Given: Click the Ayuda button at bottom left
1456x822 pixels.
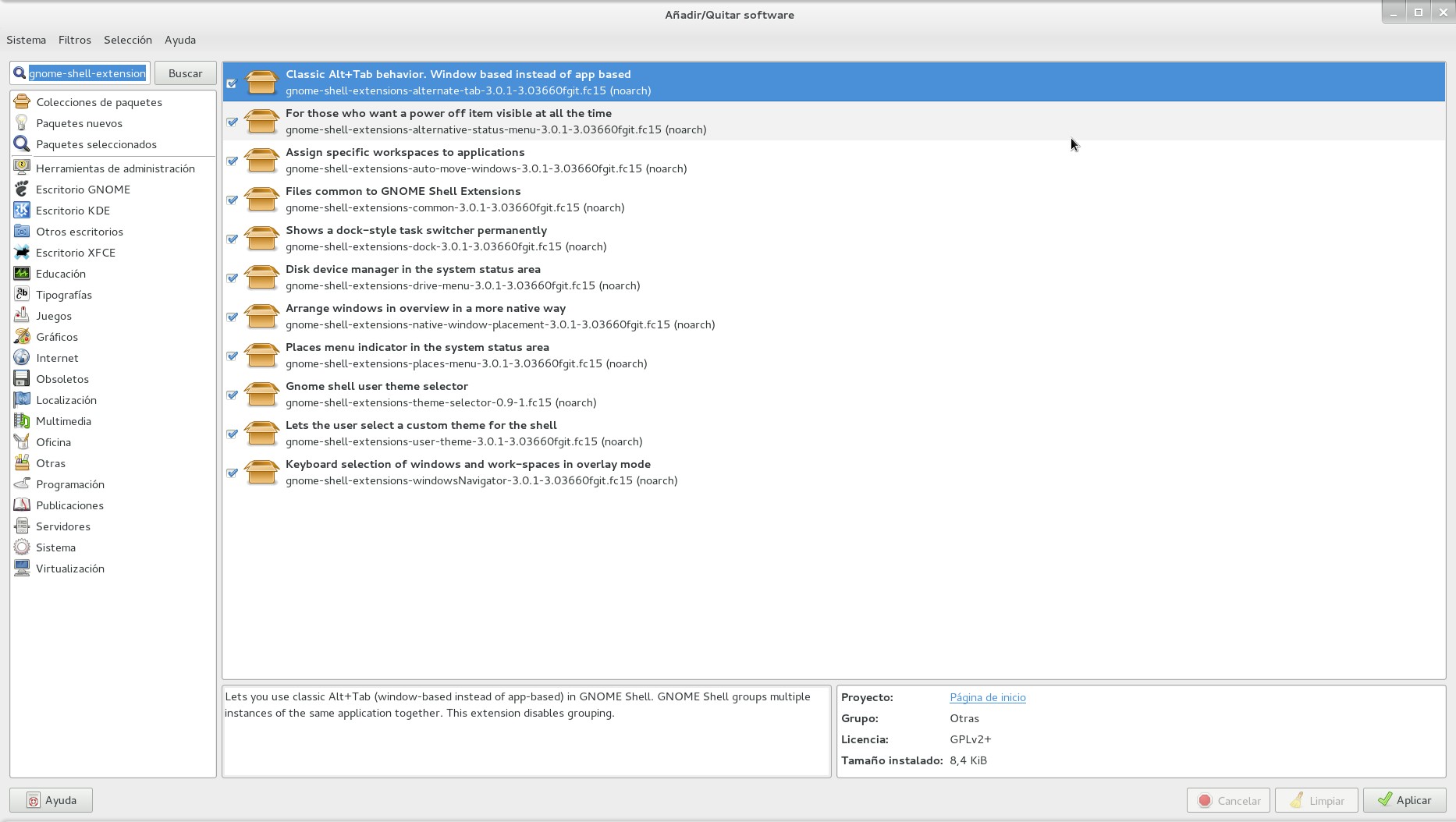Looking at the screenshot, I should pos(51,800).
